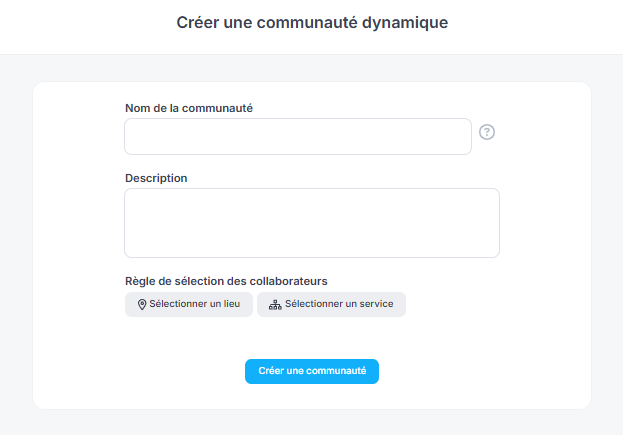623x435 pixels.
Task: Click inside the Description text area
Action: 311,222
